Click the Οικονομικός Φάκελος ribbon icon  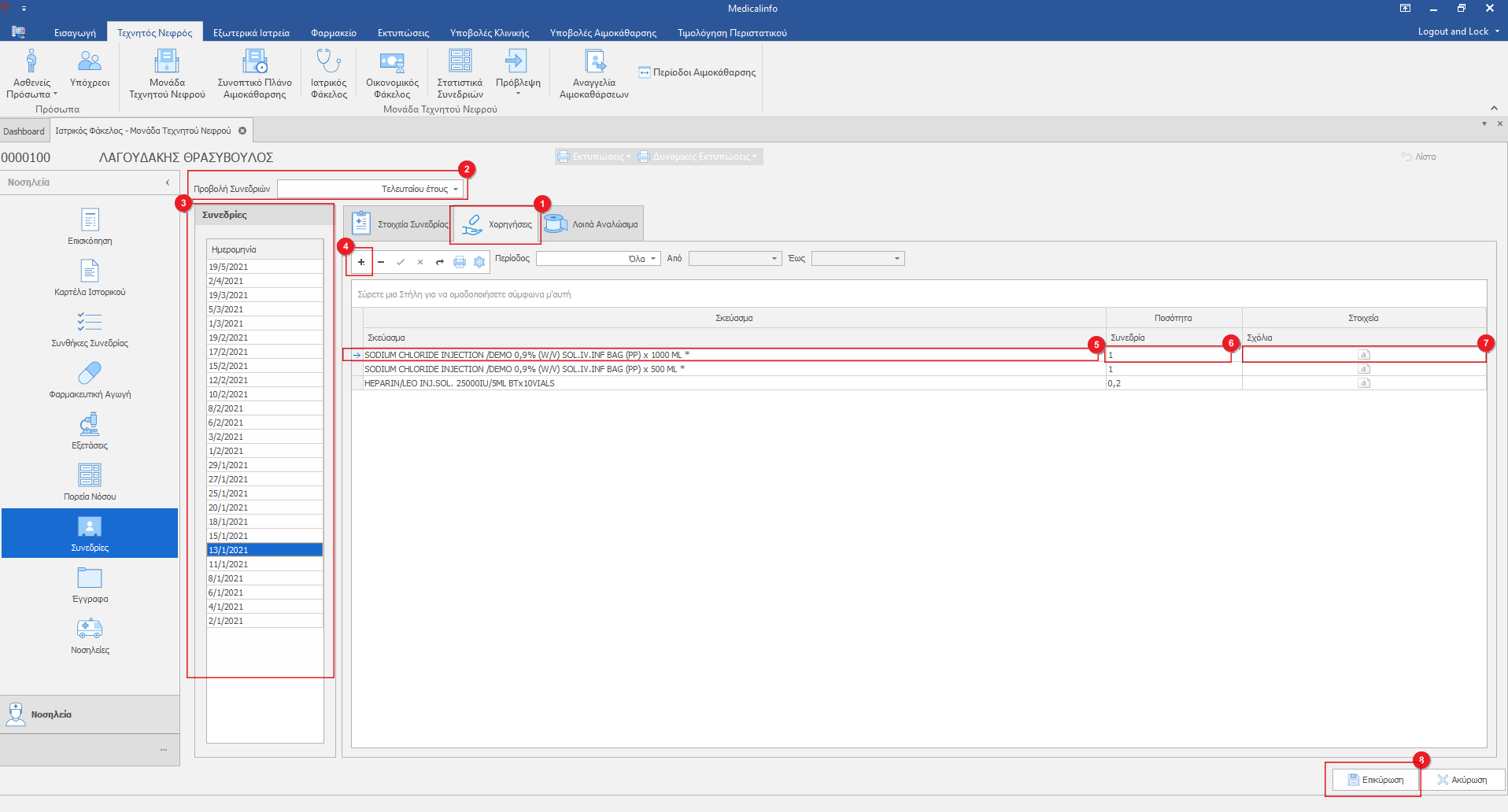click(x=392, y=73)
